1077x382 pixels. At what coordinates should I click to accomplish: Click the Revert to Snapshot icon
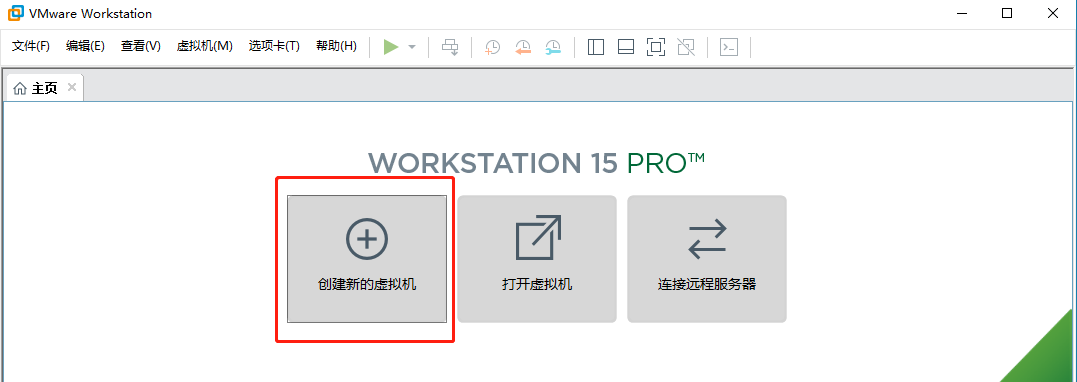(523, 47)
